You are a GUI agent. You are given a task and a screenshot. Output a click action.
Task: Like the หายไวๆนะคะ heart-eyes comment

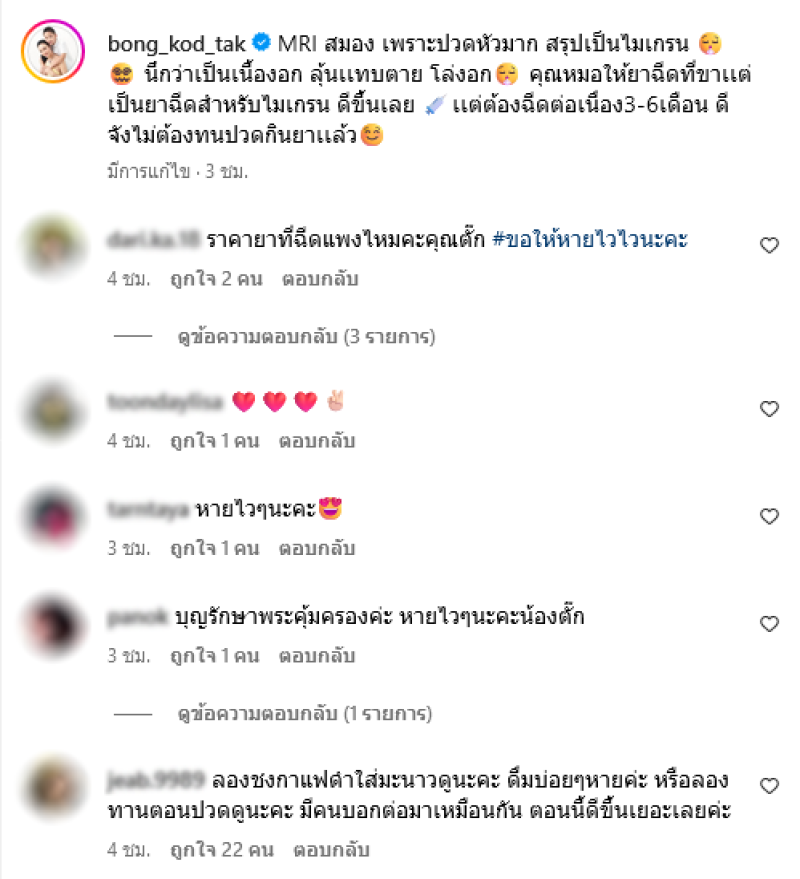769,516
